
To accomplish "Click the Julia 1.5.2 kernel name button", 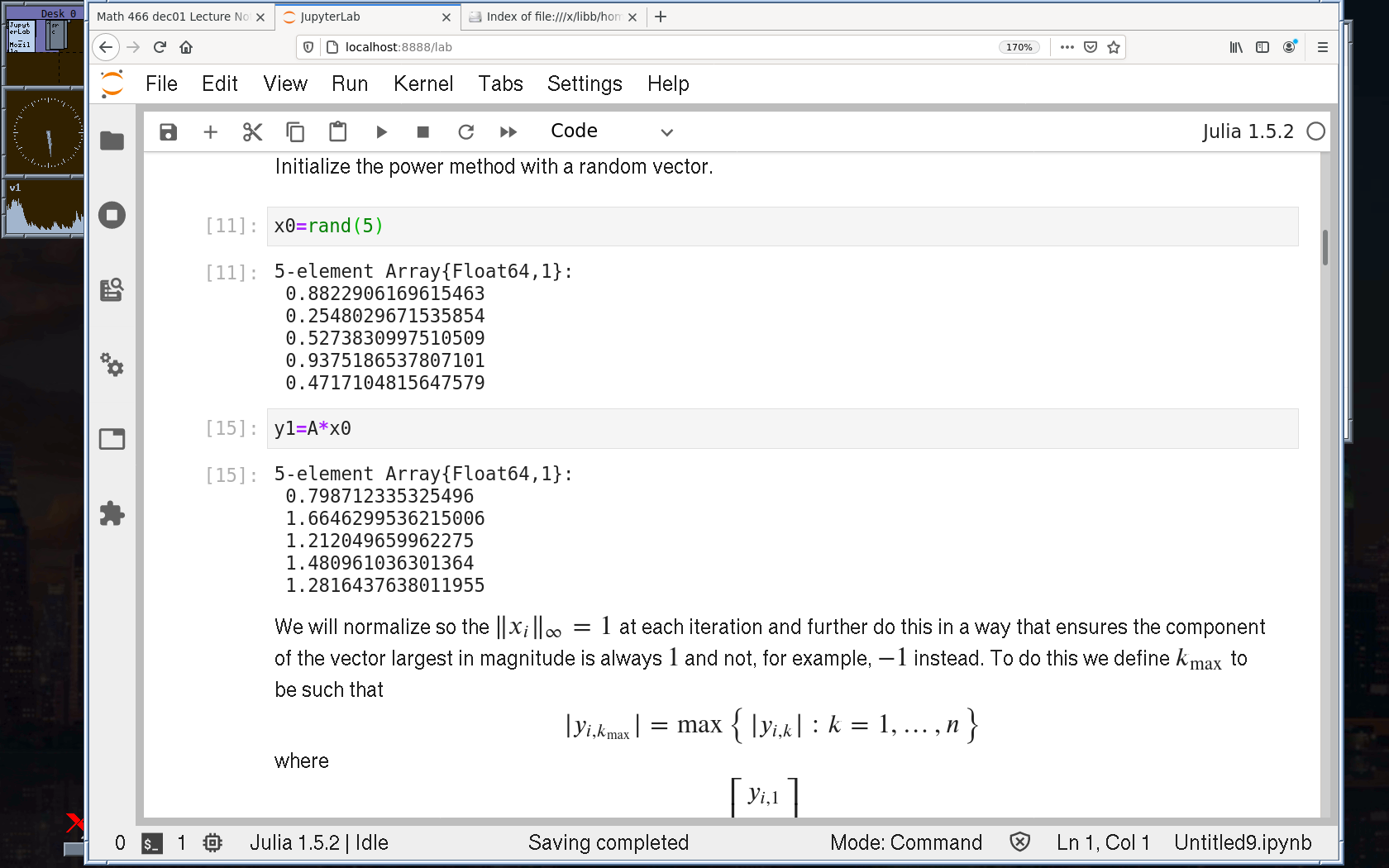I will (x=1248, y=131).
